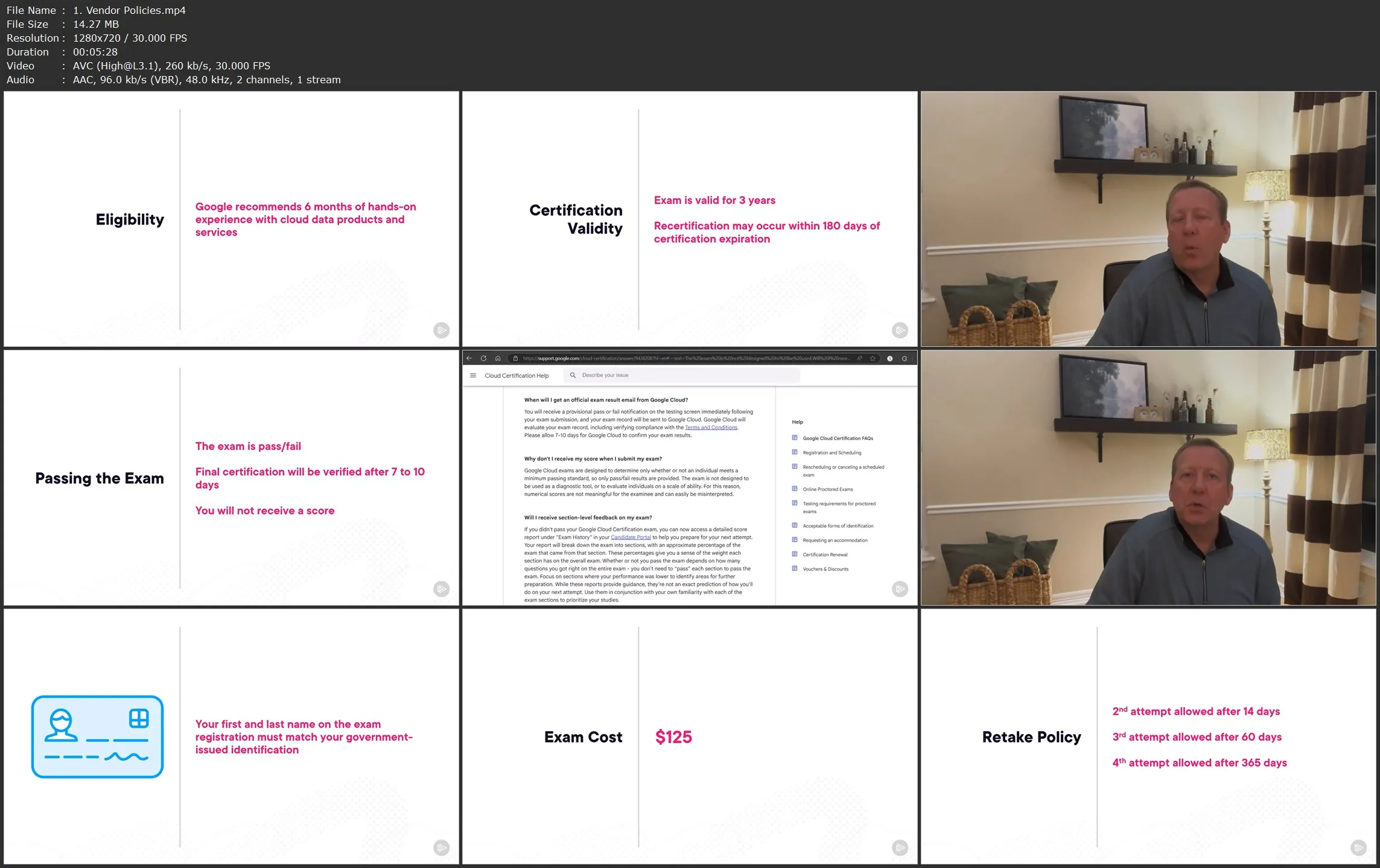This screenshot has height=868, width=1380.
Task: Open the Certification Renewal link
Action: (x=825, y=555)
